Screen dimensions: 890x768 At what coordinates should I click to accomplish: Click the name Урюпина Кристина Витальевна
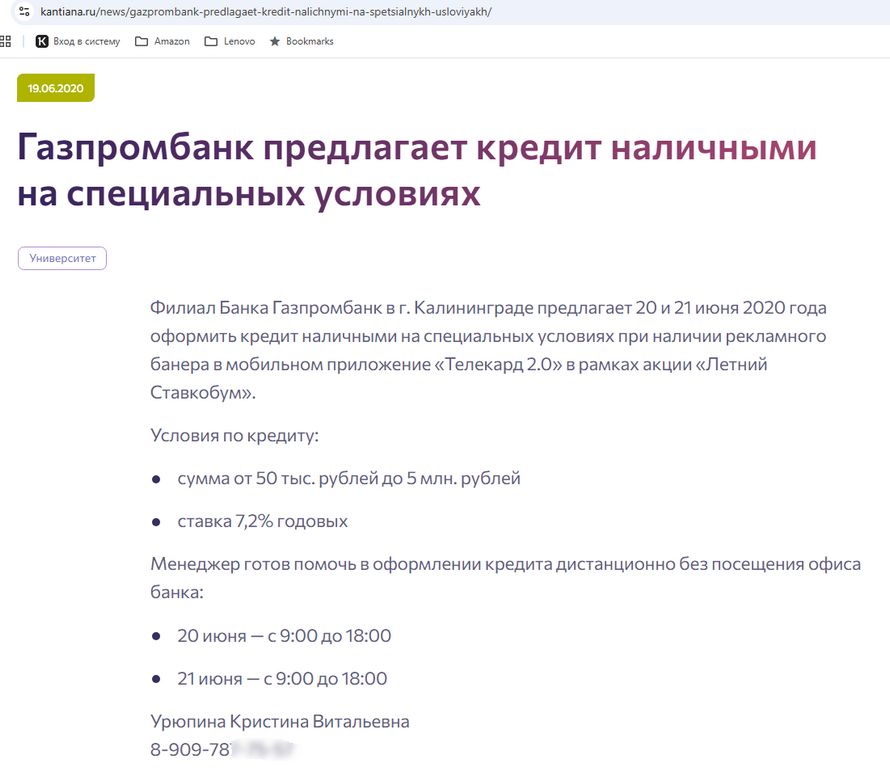(279, 721)
